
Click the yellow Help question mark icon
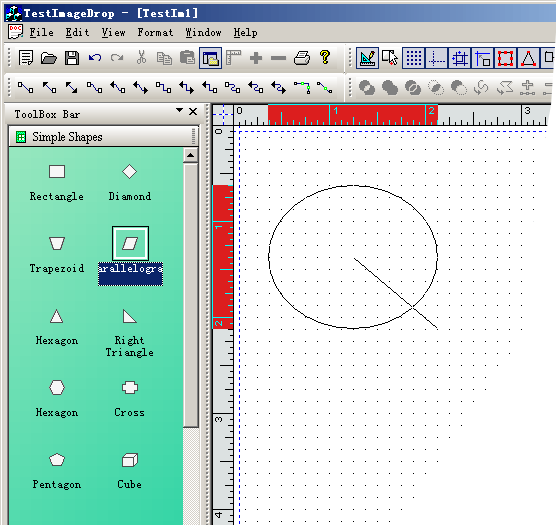click(325, 57)
